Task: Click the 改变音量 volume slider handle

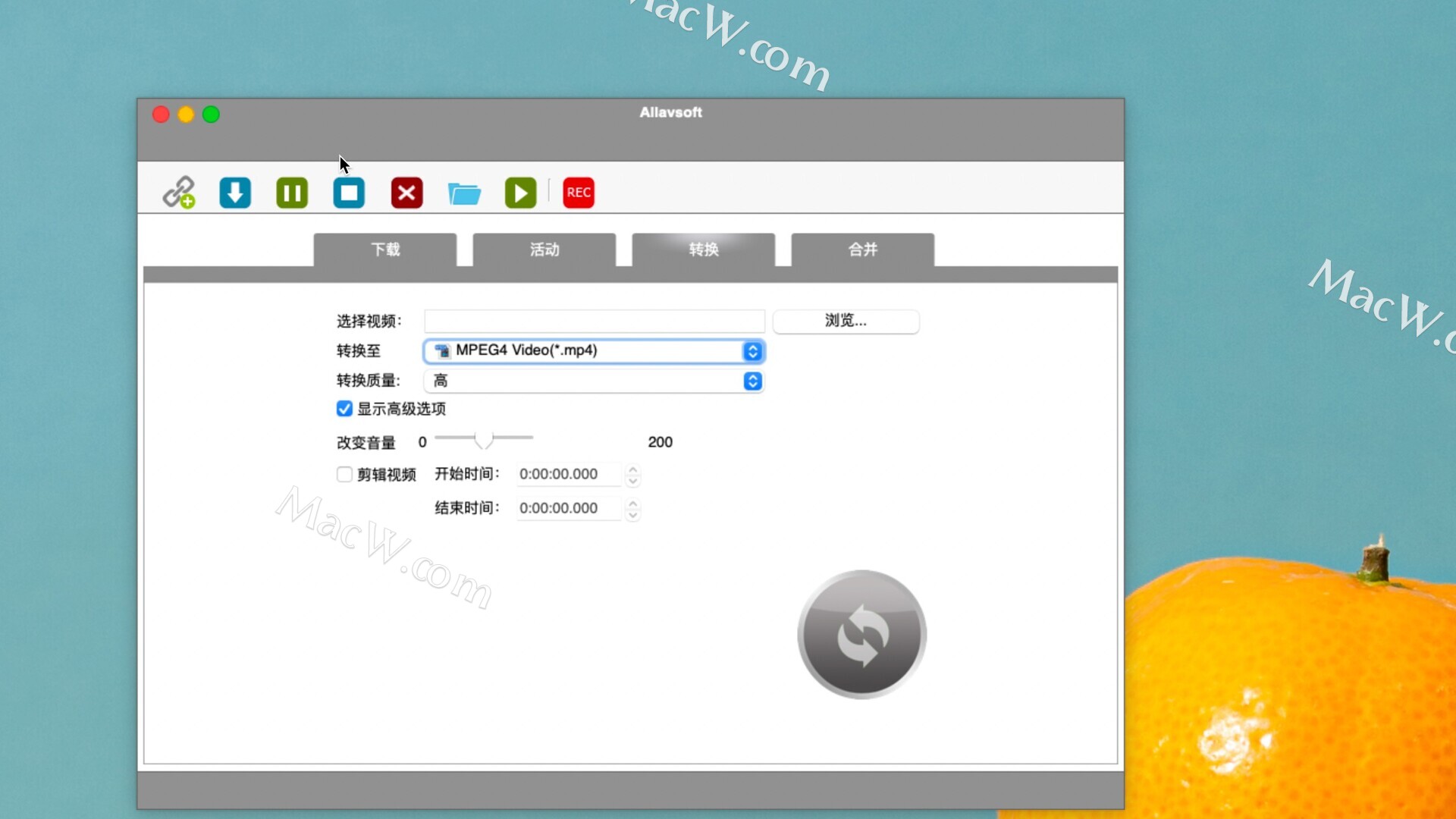Action: tap(483, 439)
